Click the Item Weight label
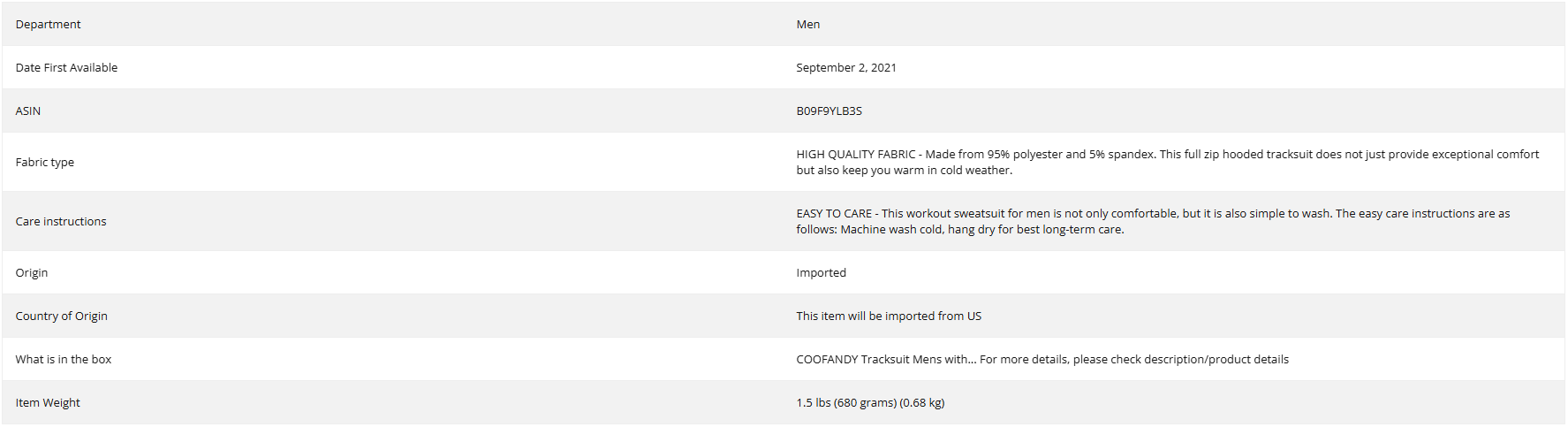Viewport: 1568px width, 427px height. pos(48,402)
